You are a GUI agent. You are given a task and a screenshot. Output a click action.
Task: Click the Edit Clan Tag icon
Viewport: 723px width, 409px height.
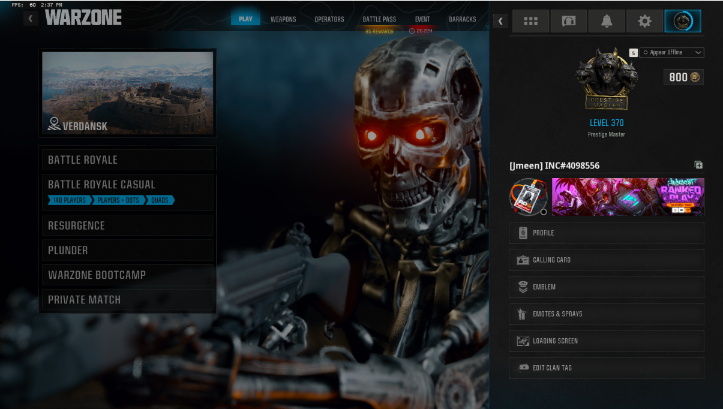pos(523,368)
